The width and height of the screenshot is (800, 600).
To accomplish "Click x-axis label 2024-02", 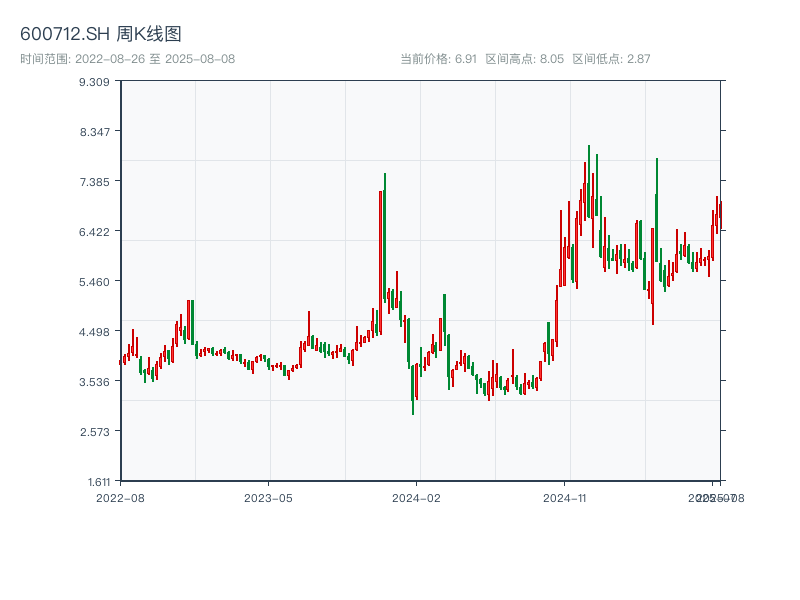I will tap(416, 498).
